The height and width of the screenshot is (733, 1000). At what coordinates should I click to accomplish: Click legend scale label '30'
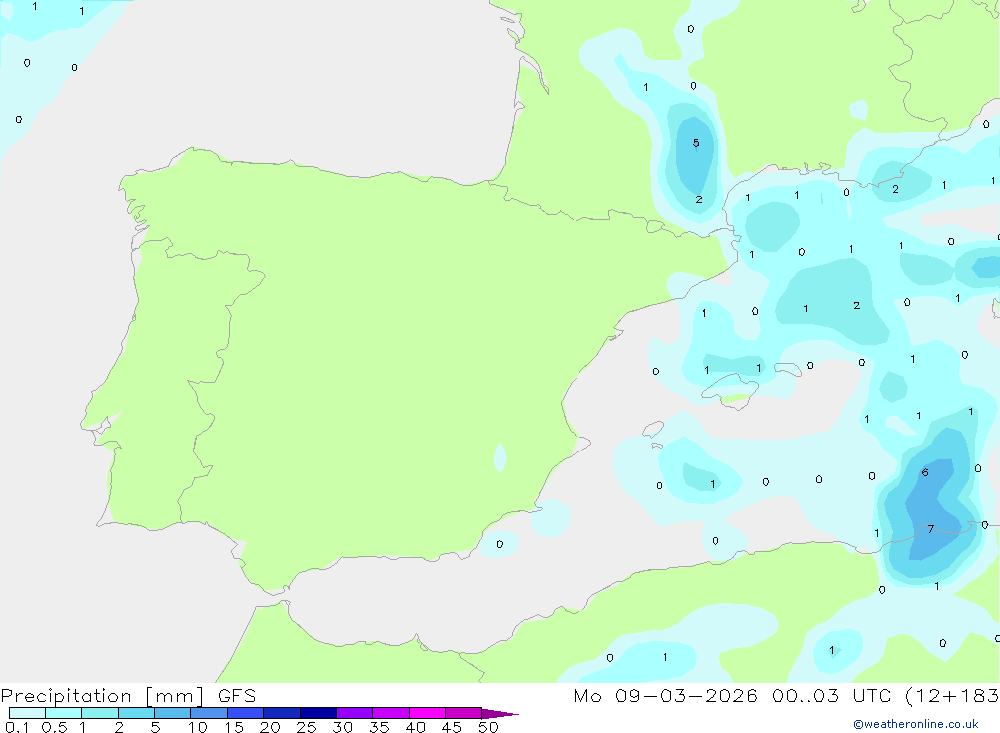tap(343, 727)
